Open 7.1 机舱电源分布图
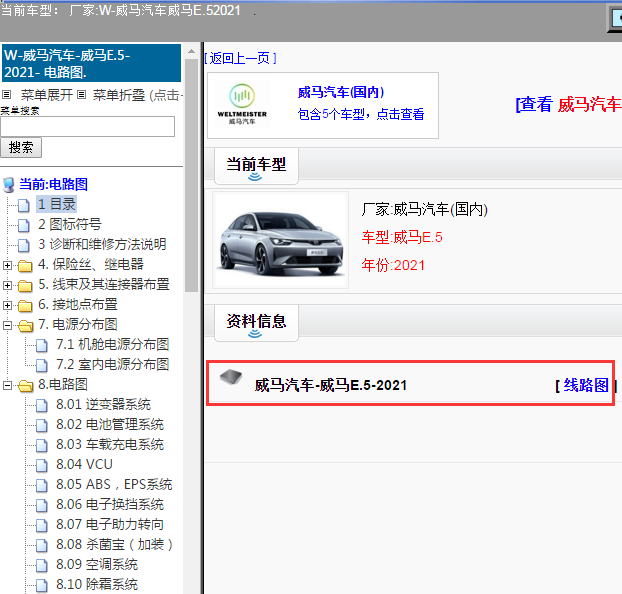622x594 pixels. 113,344
